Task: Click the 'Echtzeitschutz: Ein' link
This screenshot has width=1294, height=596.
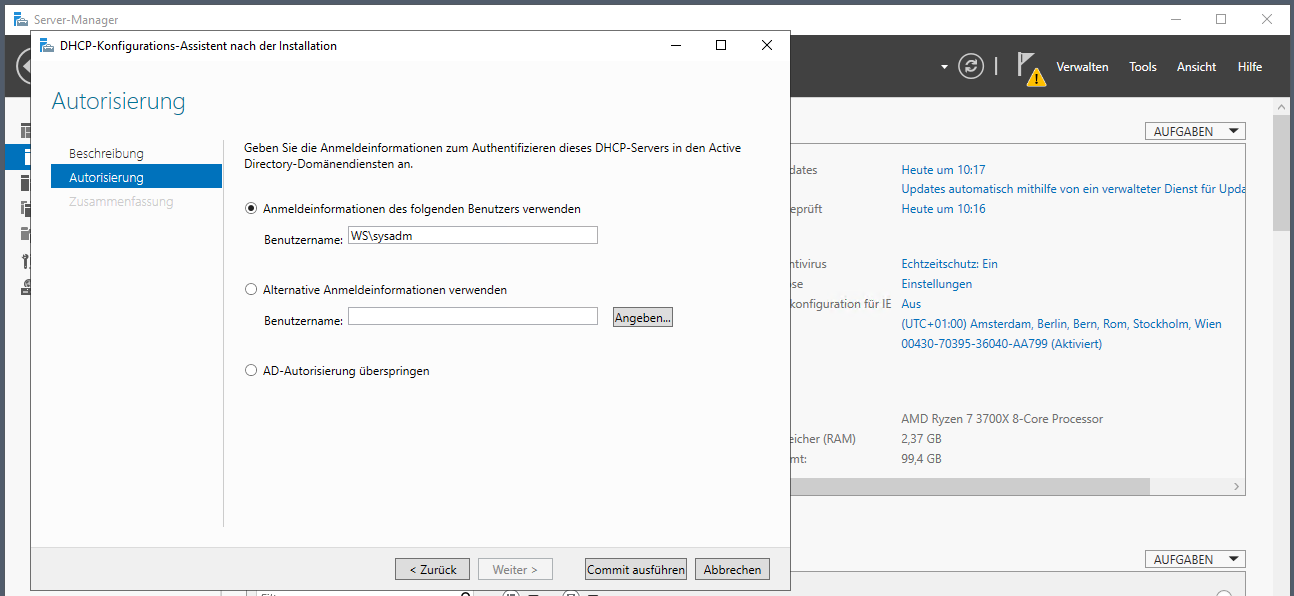Action: click(949, 263)
